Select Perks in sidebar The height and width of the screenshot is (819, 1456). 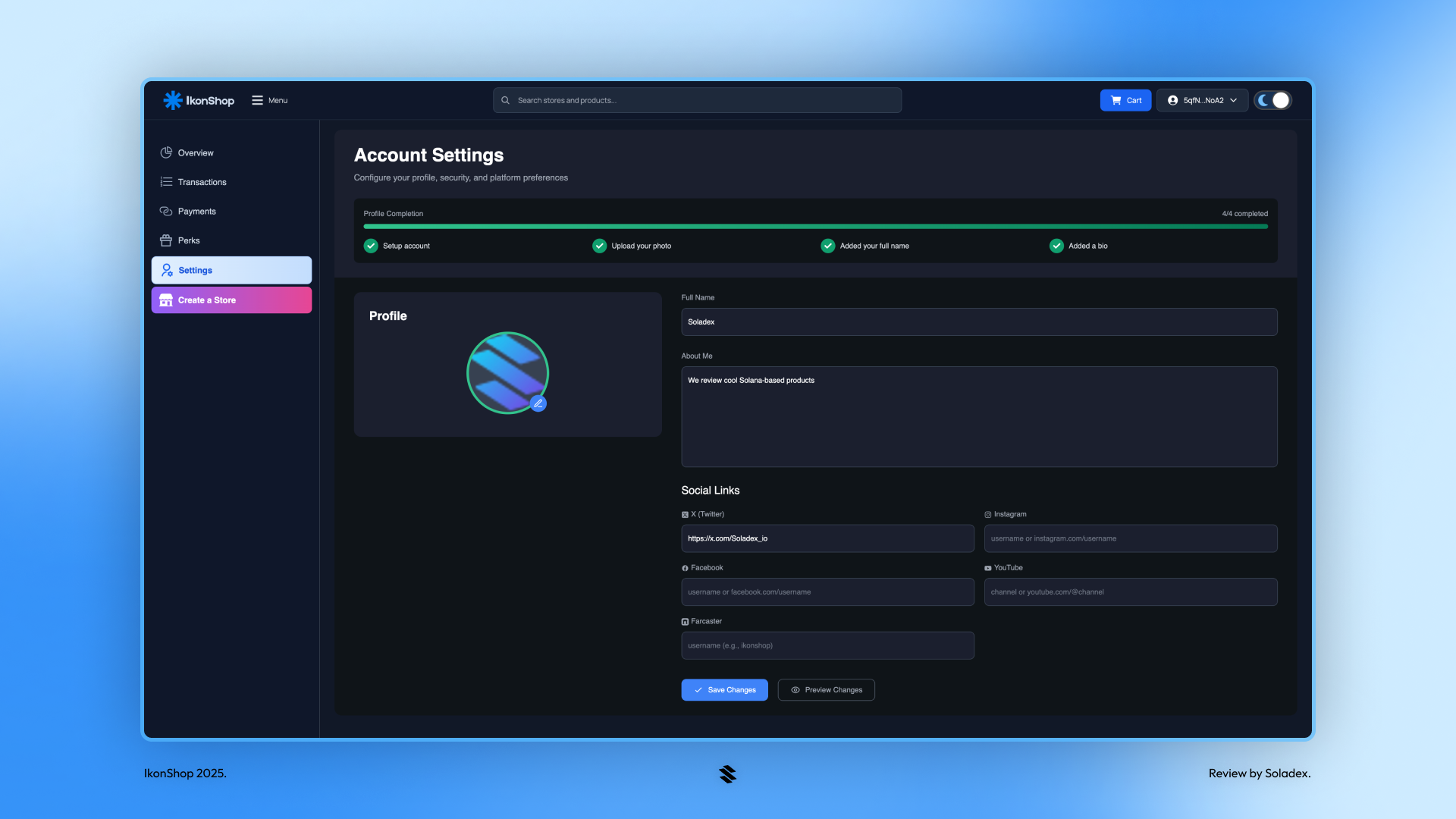pyautogui.click(x=231, y=240)
